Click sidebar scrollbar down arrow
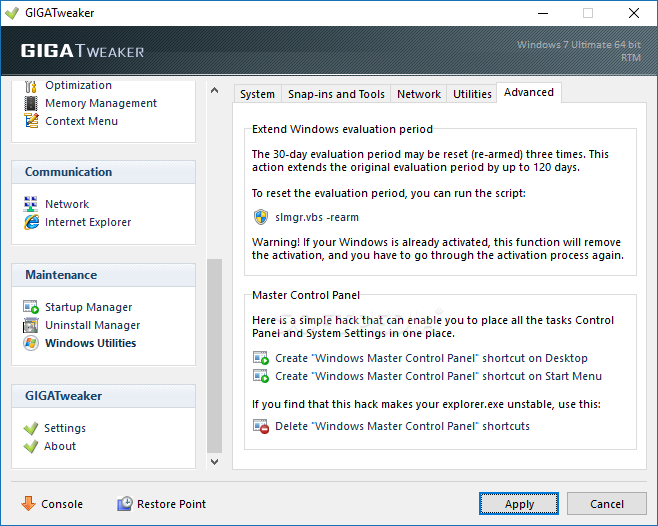658x526 pixels. click(214, 462)
